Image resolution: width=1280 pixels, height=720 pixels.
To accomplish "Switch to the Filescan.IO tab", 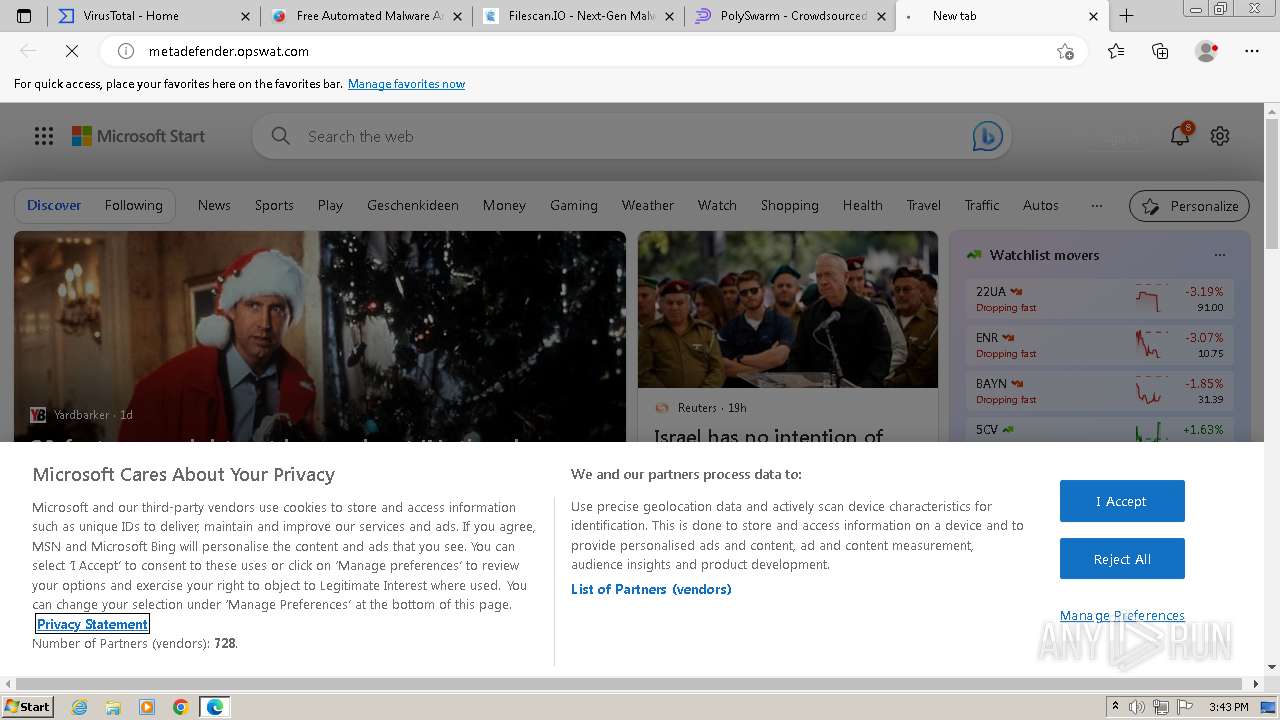I will [x=578, y=16].
